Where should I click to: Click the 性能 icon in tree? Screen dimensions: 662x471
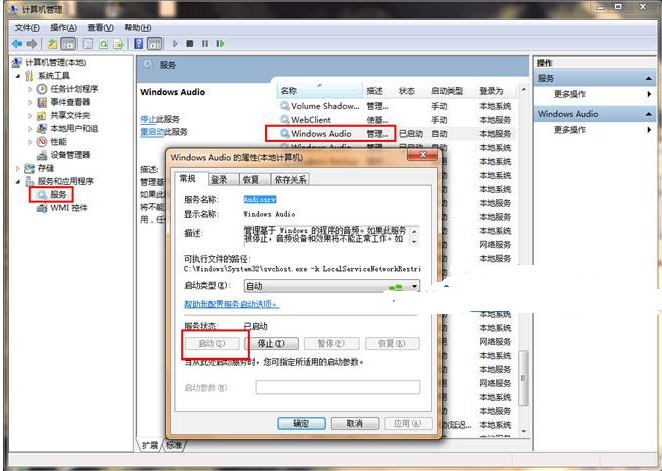click(42, 142)
